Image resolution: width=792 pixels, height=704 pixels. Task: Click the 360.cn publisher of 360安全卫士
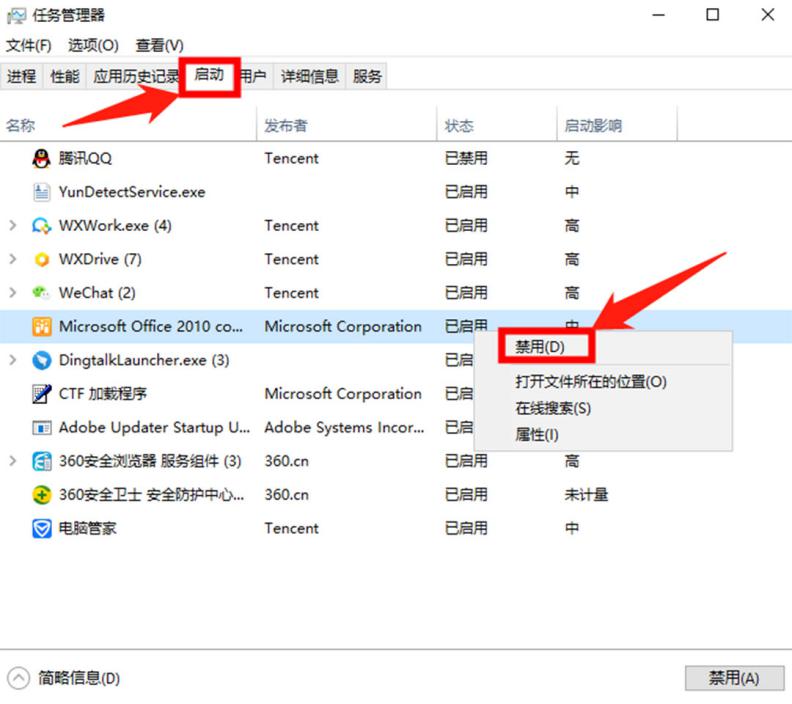286,494
